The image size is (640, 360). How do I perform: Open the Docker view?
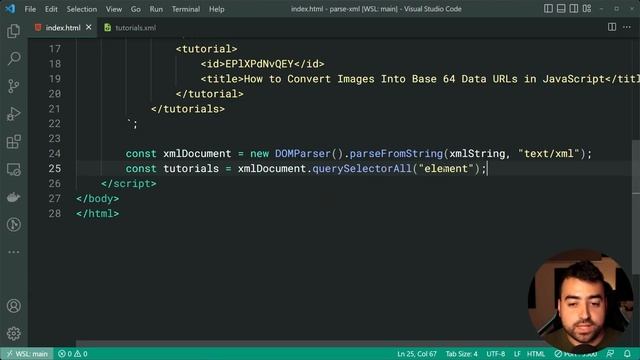coord(13,197)
